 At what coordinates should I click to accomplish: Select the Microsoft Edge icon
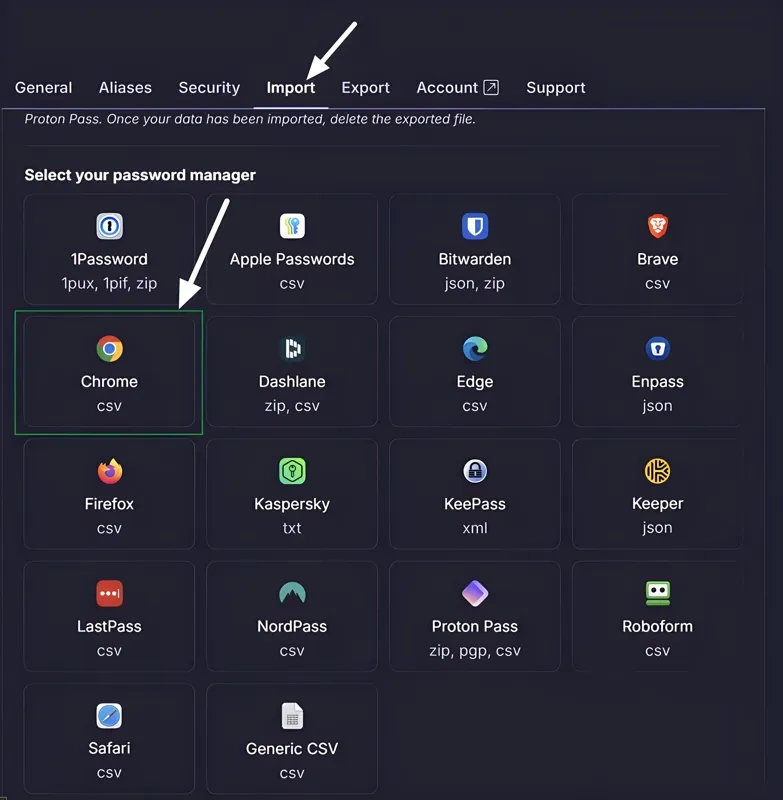tap(474, 349)
